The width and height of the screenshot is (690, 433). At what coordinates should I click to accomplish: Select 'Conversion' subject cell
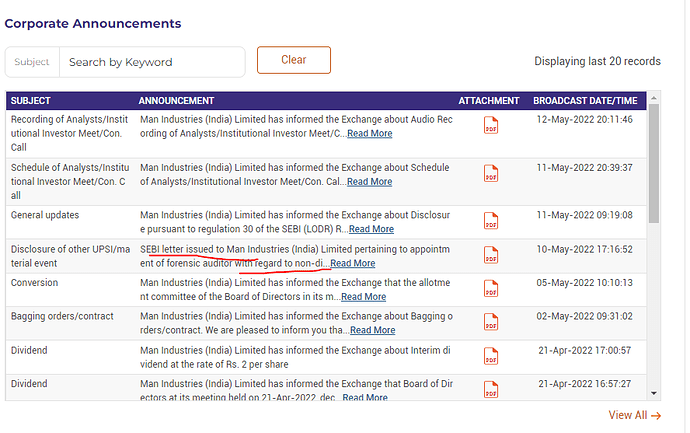(x=34, y=283)
